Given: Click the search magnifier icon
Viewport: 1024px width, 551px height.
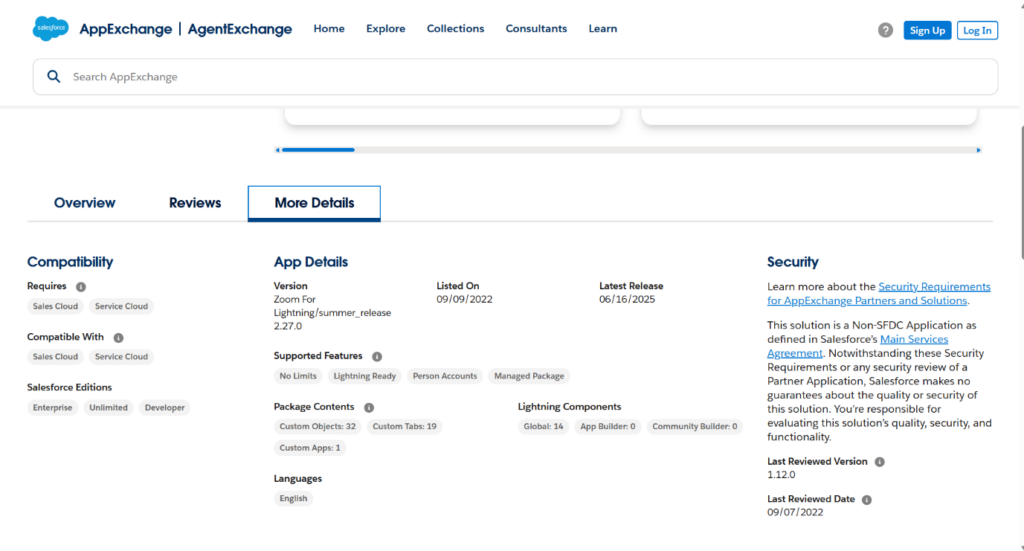Looking at the screenshot, I should tap(53, 77).
